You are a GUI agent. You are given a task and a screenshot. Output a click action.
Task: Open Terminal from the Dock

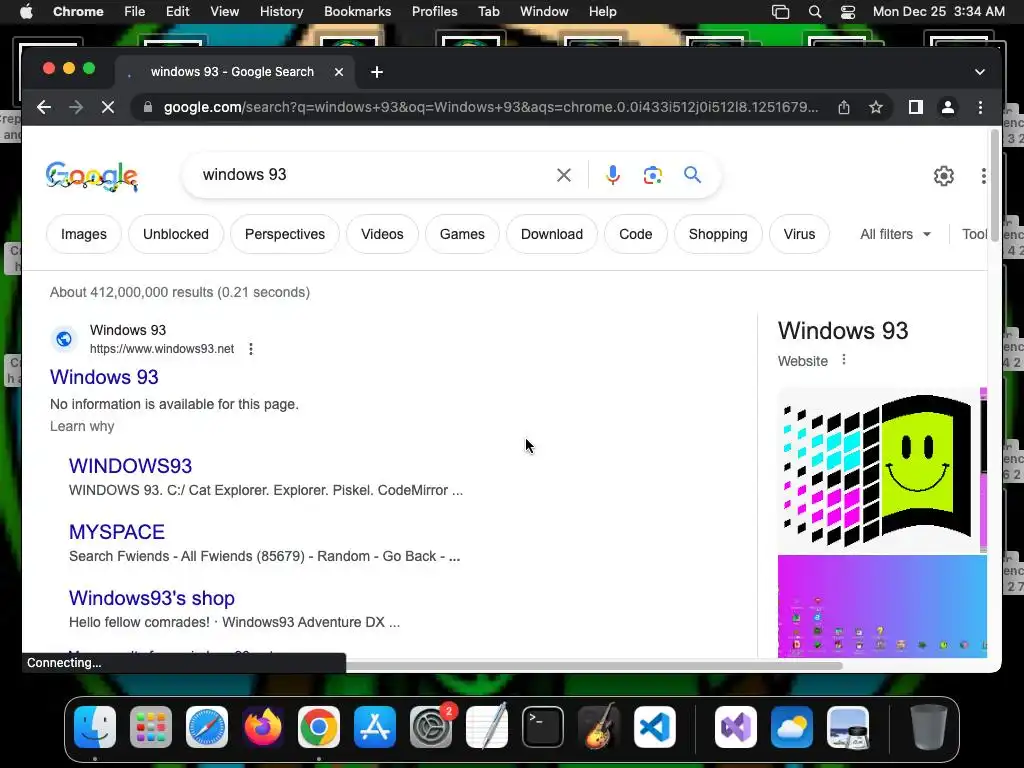(x=543, y=727)
